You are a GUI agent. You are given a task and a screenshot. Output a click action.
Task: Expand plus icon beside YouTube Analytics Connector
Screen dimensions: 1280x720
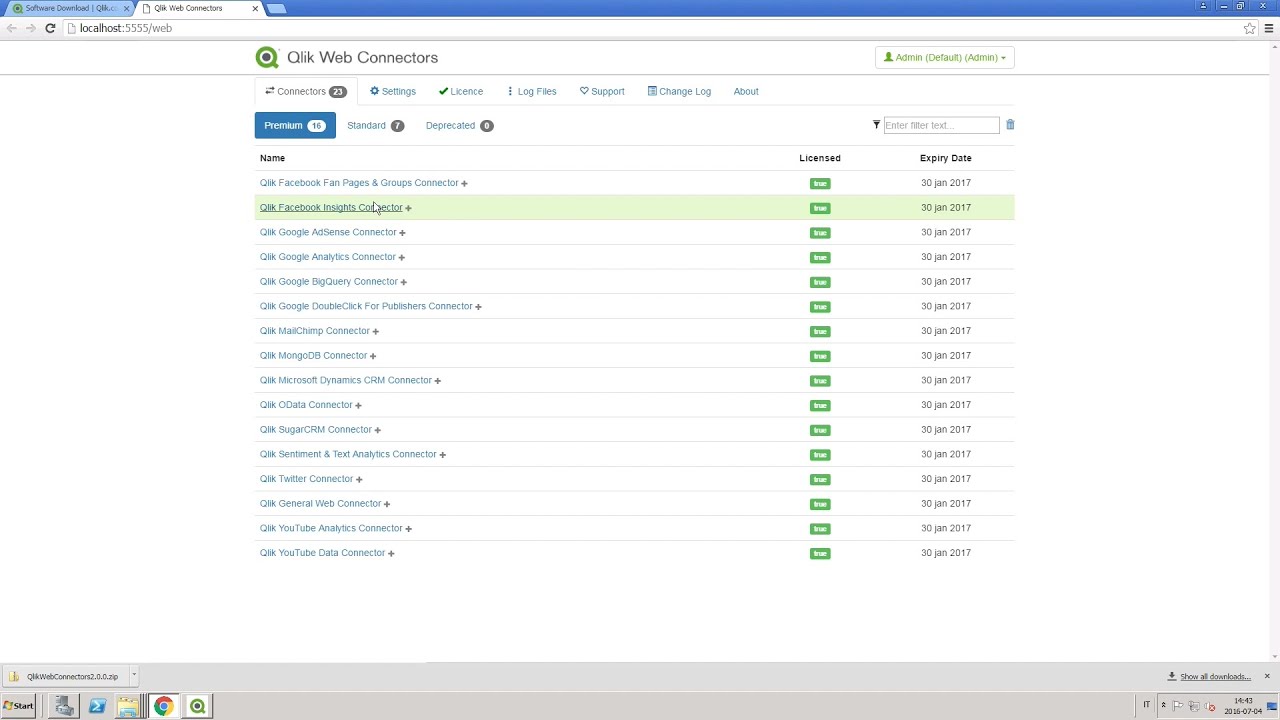408,529
